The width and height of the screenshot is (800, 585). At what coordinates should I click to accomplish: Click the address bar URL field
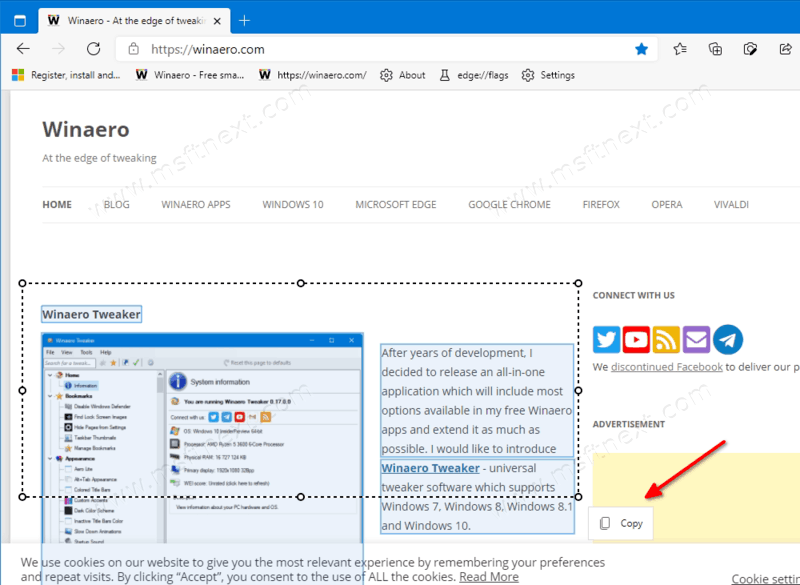click(x=380, y=48)
